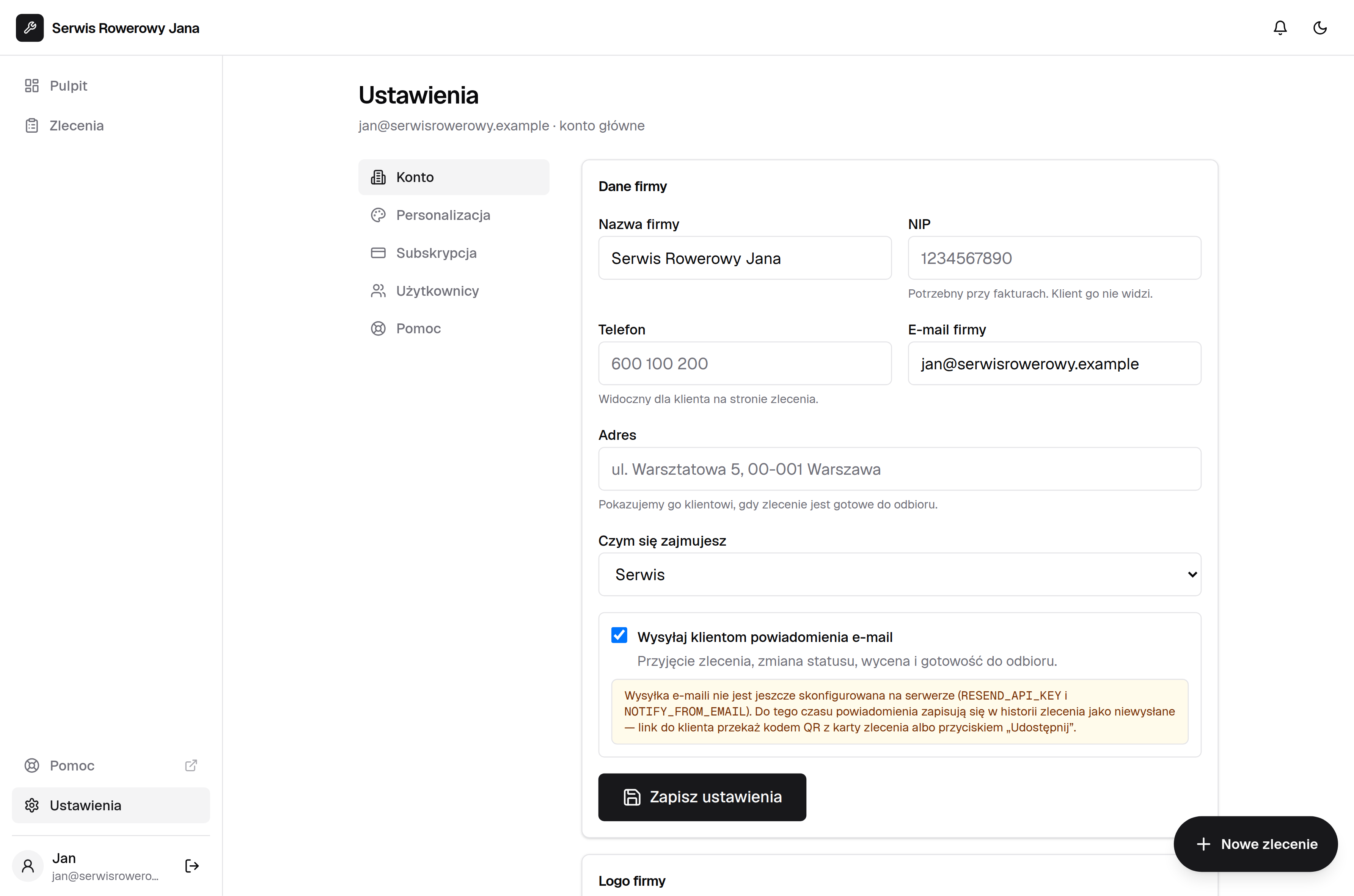Click the Adres input field
The height and width of the screenshot is (896, 1354).
click(x=900, y=469)
